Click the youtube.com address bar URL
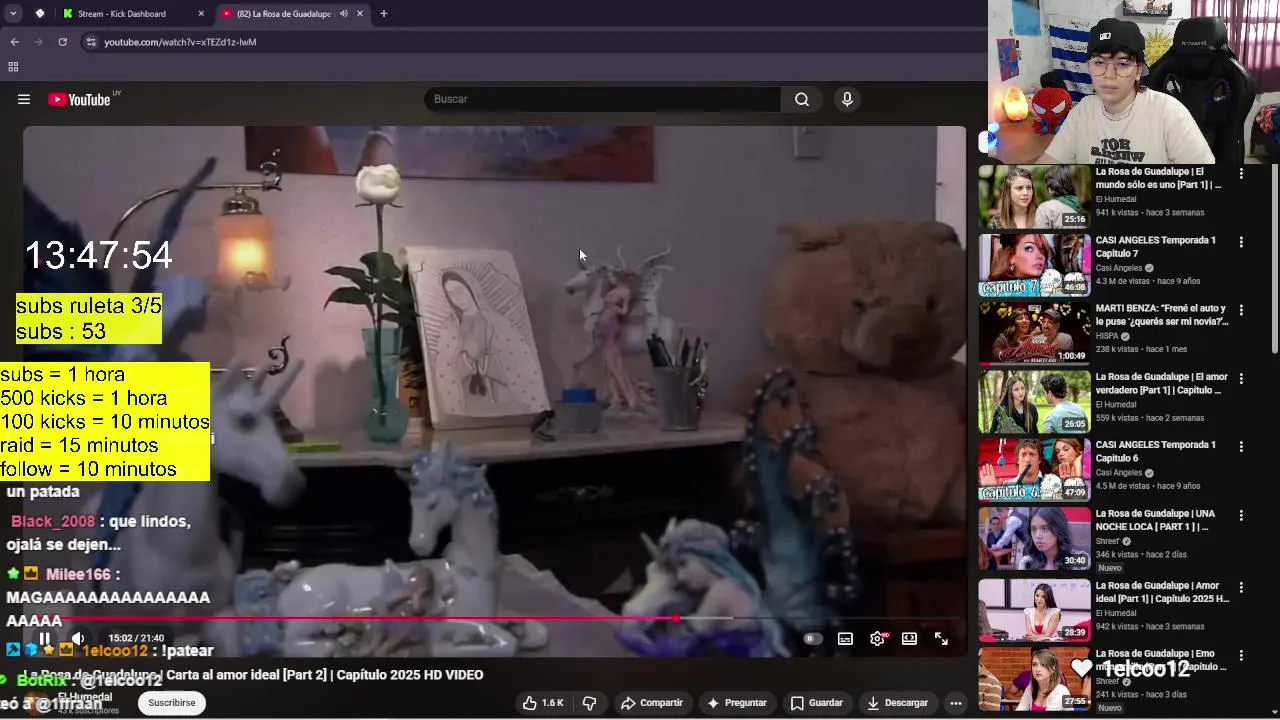The height and width of the screenshot is (720, 1280). pos(180,42)
